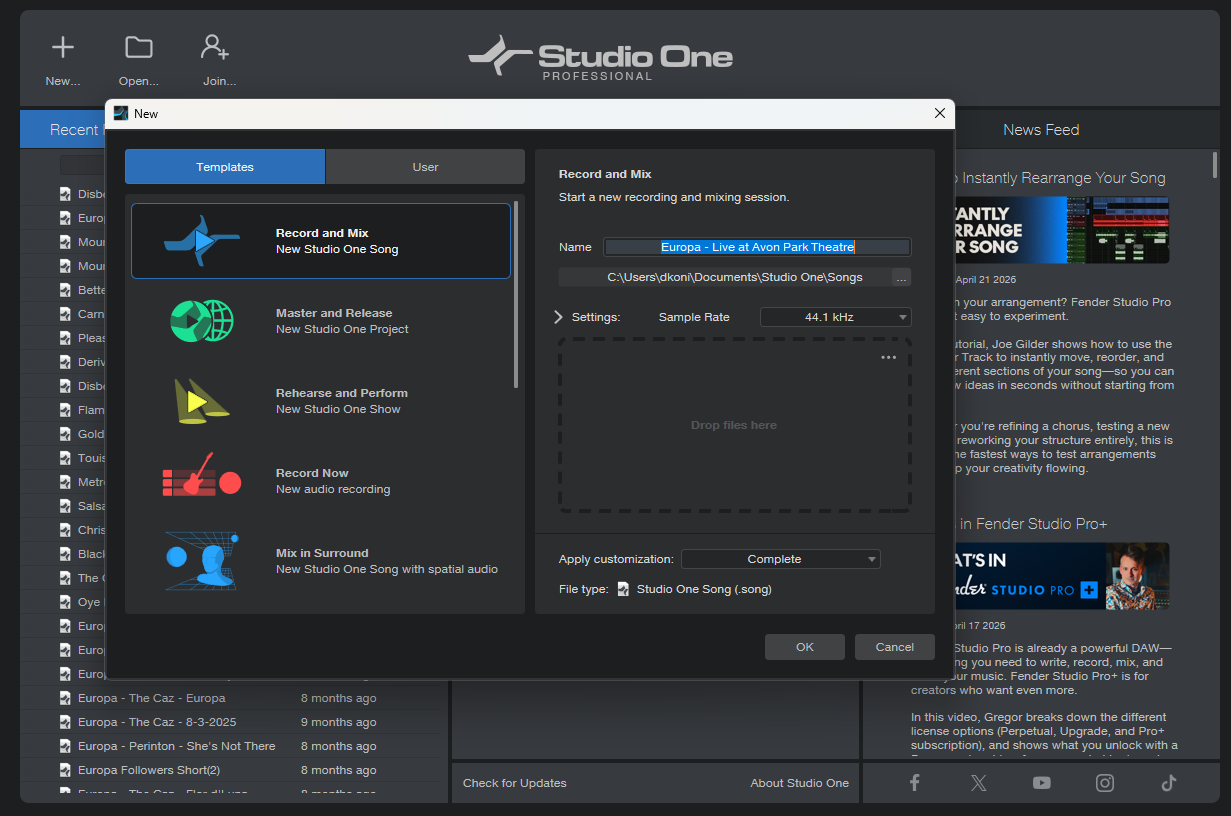The width and height of the screenshot is (1231, 816).
Task: Click the Open... folder icon
Action: [x=139, y=47]
